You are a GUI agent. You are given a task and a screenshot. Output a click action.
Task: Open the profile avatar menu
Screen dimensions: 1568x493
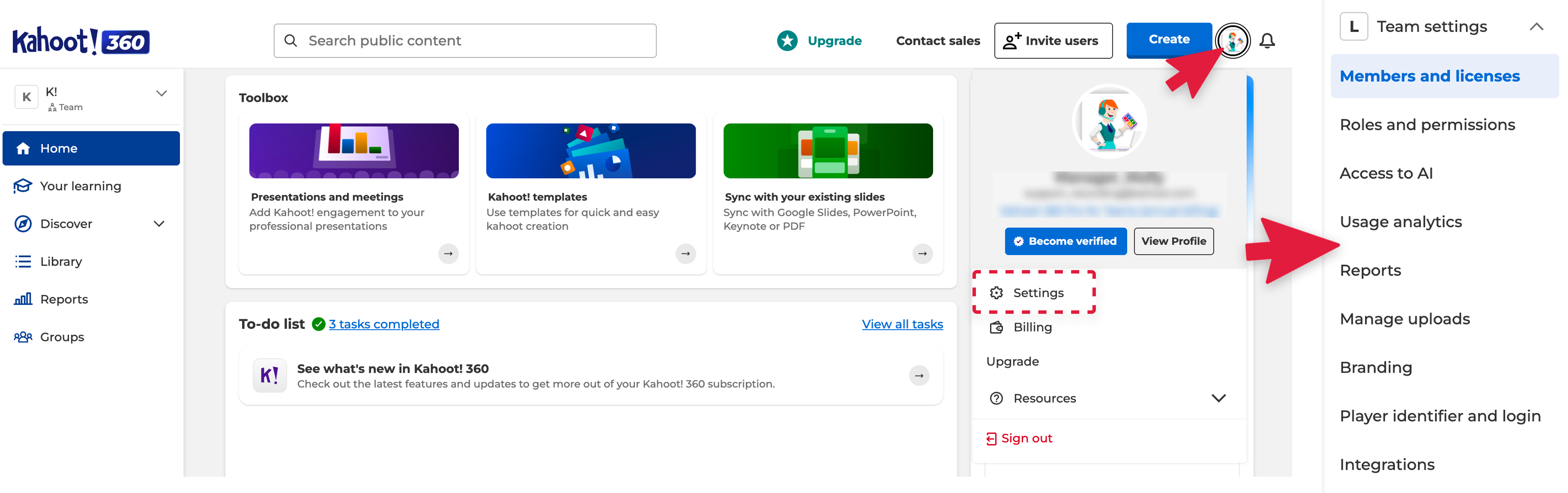(x=1233, y=41)
